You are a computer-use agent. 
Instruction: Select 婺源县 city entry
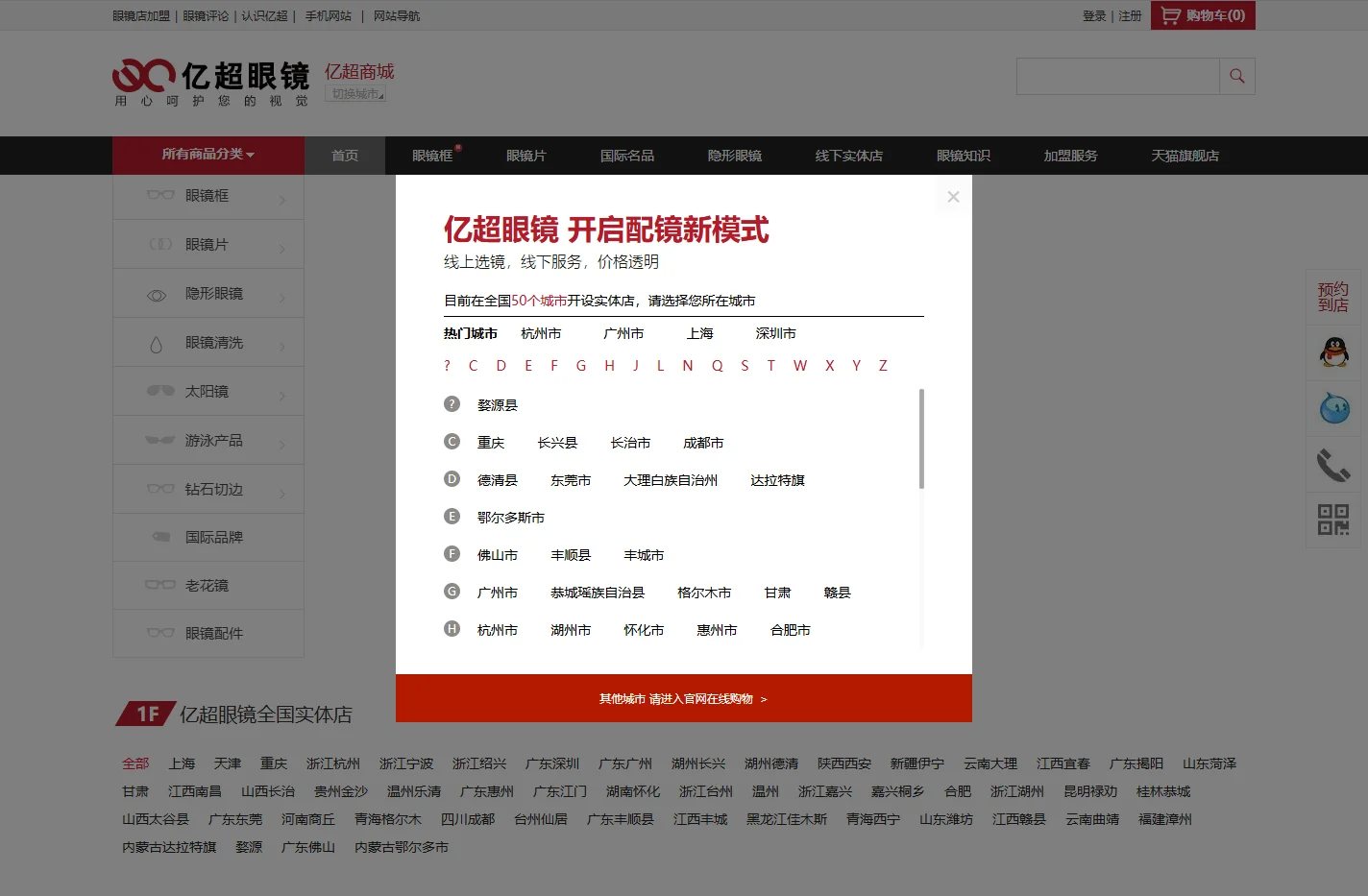click(498, 405)
